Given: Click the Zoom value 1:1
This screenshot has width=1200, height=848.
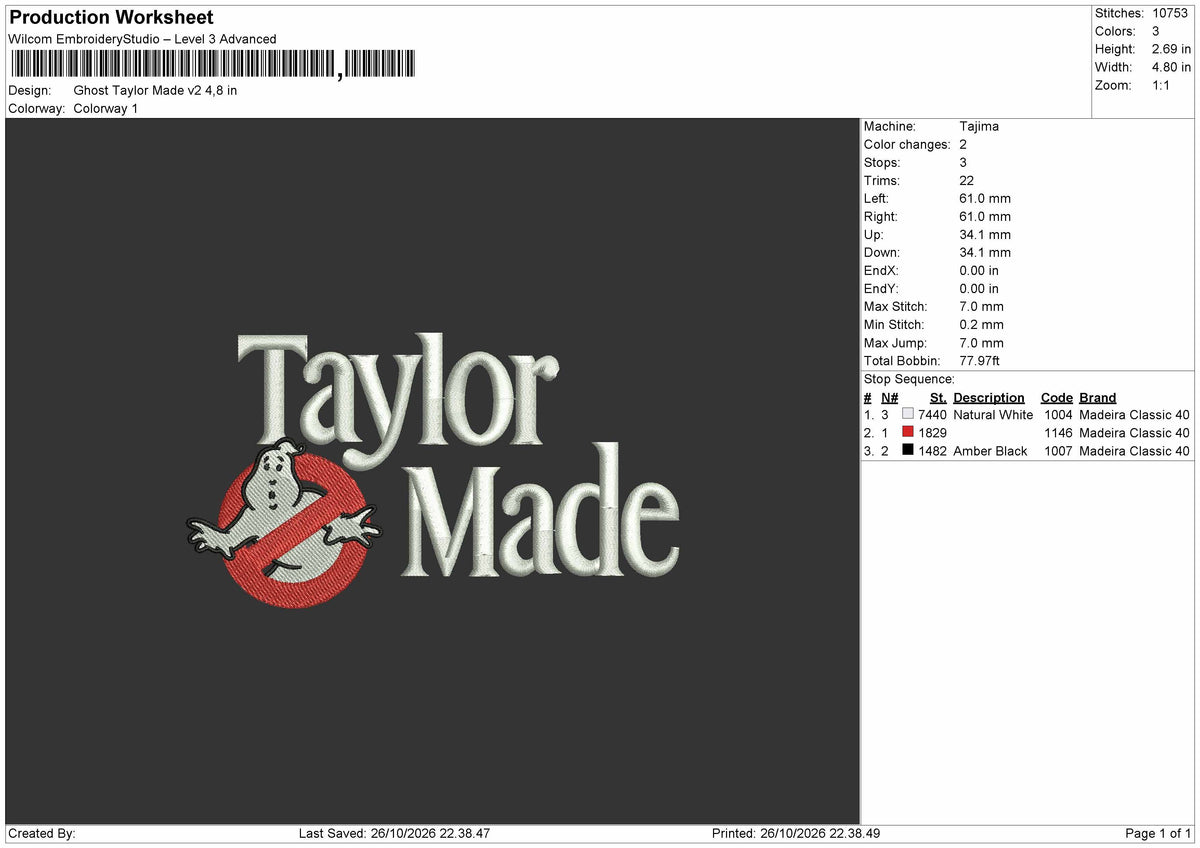Looking at the screenshot, I should [x=1162, y=86].
